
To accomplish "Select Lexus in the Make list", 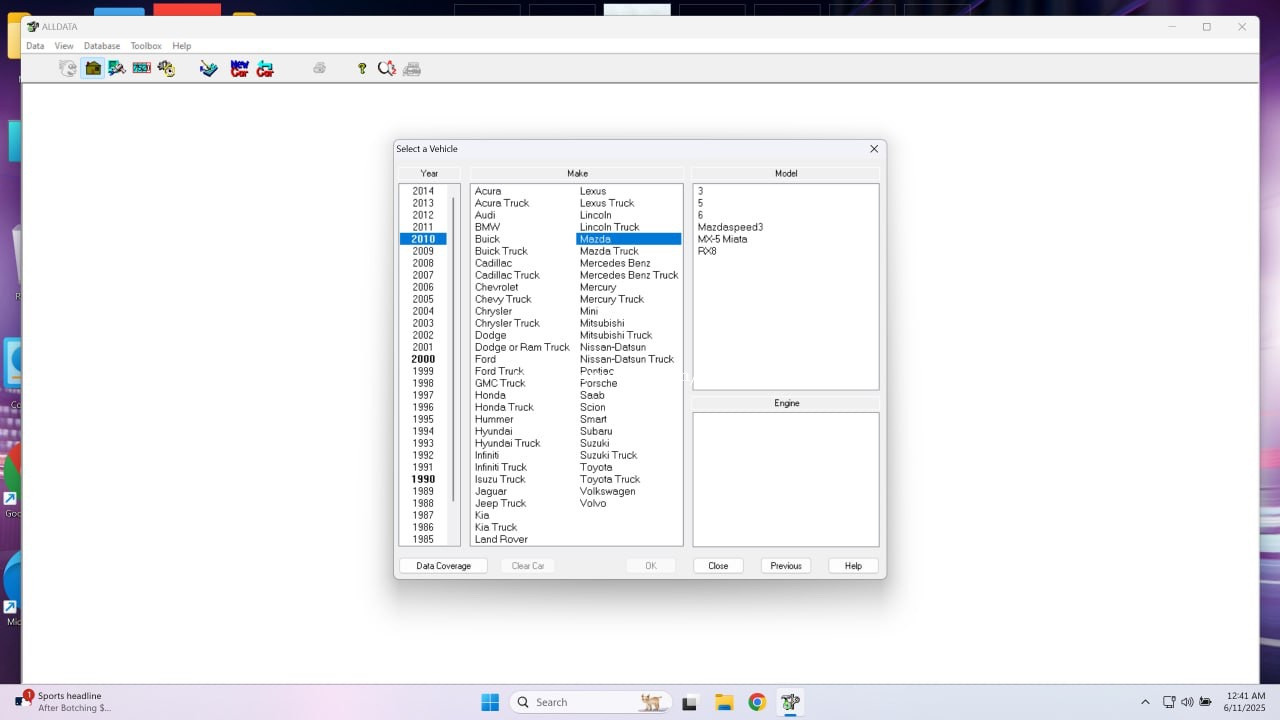I will tap(593, 191).
